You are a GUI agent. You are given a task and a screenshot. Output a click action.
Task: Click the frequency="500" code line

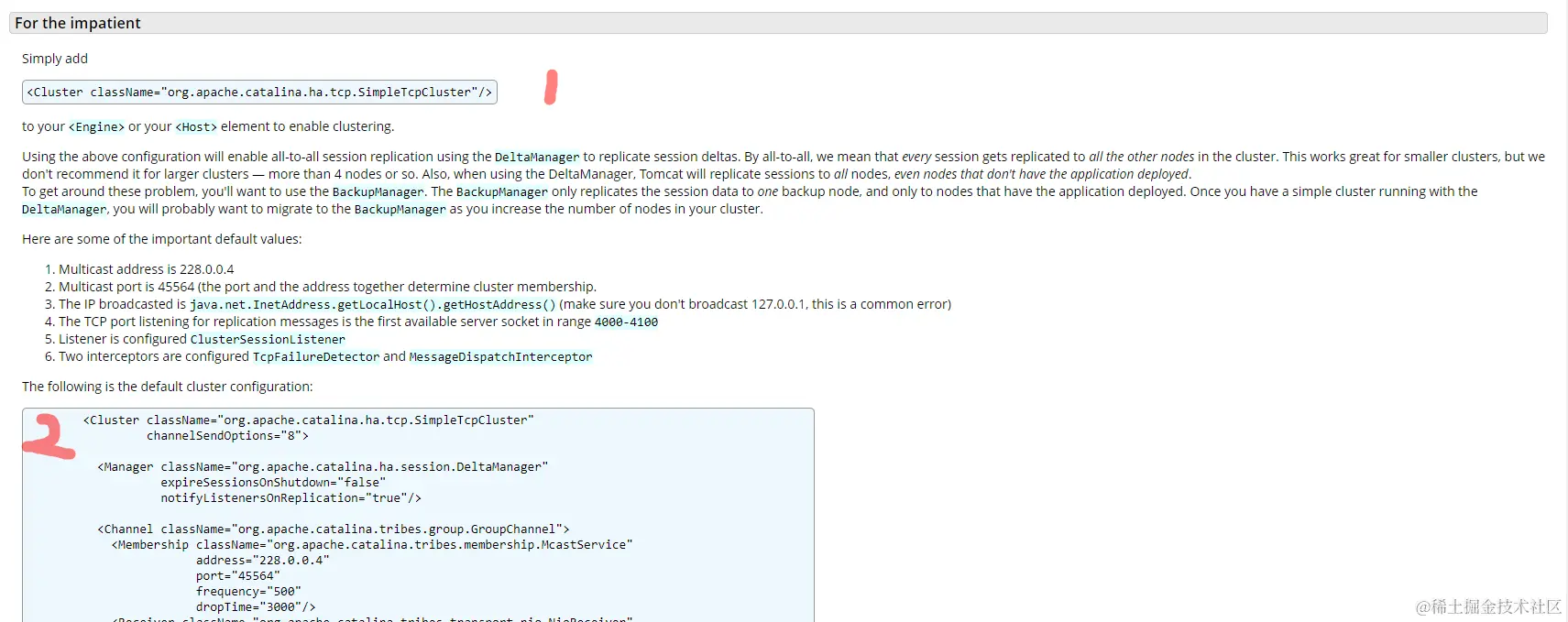pyautogui.click(x=248, y=592)
